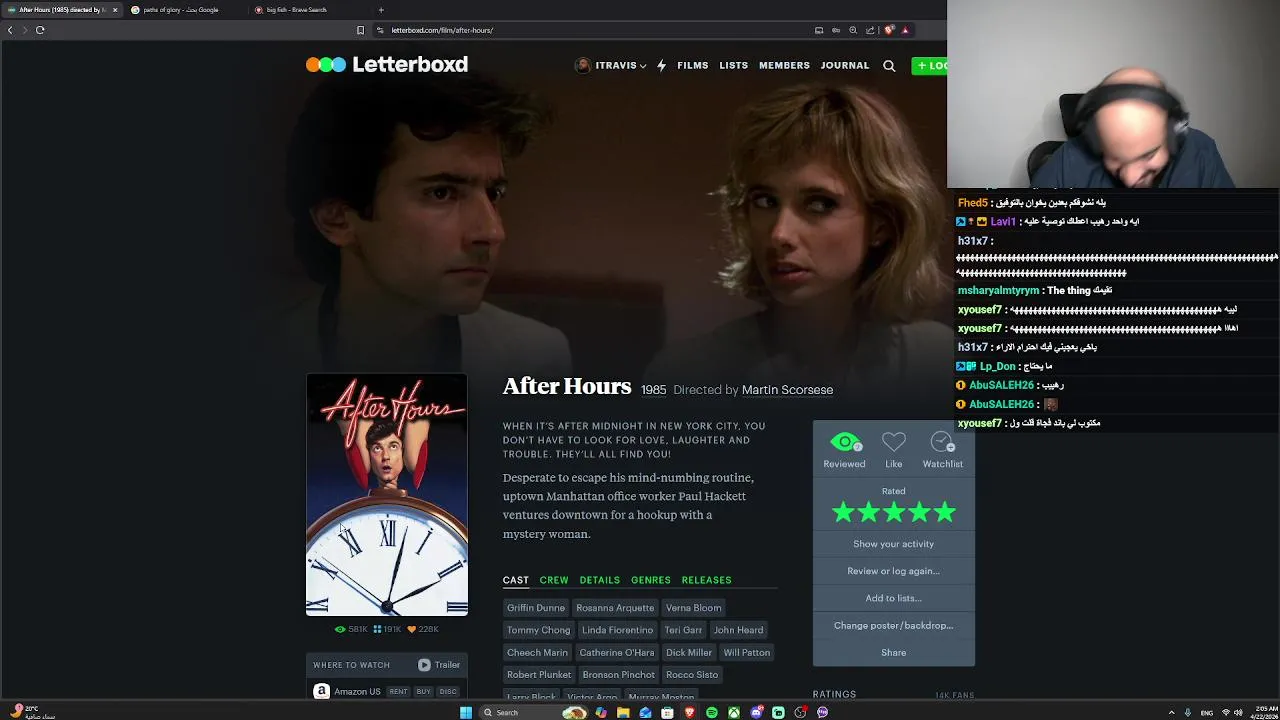This screenshot has width=1280, height=720.
Task: Click the lightning bolt activity icon
Action: point(661,65)
